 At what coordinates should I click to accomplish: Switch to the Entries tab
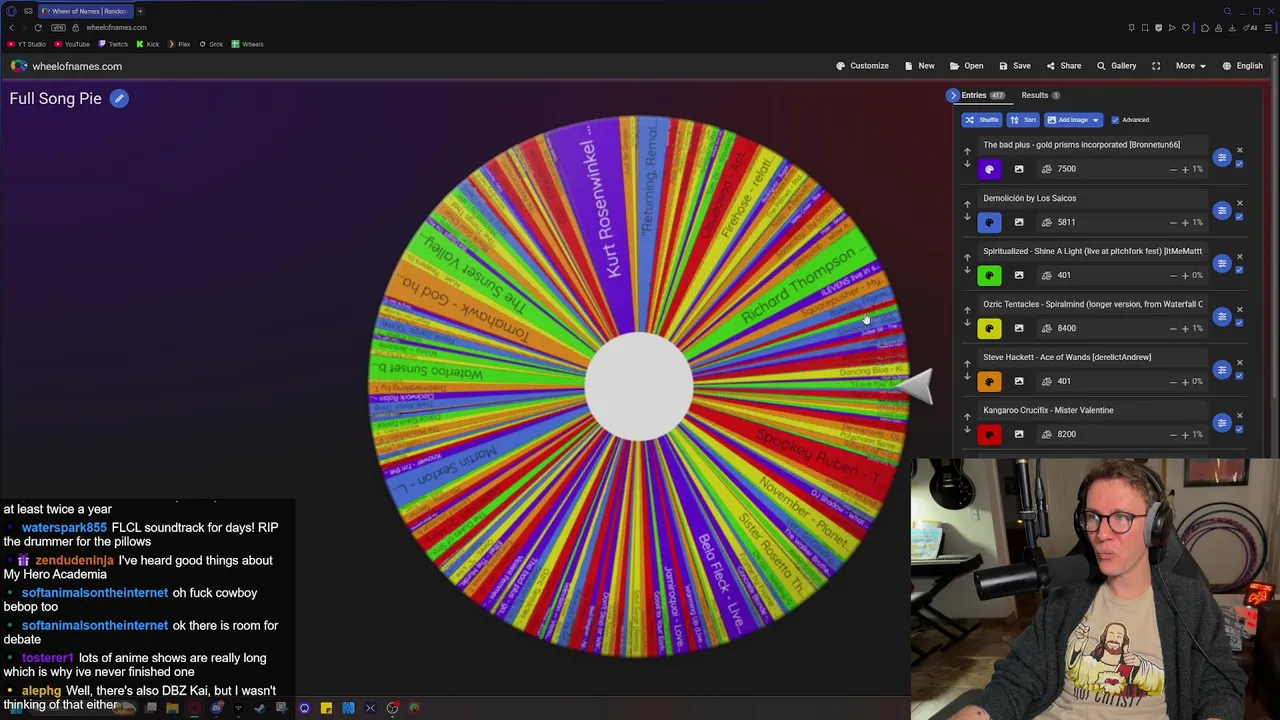click(x=982, y=95)
